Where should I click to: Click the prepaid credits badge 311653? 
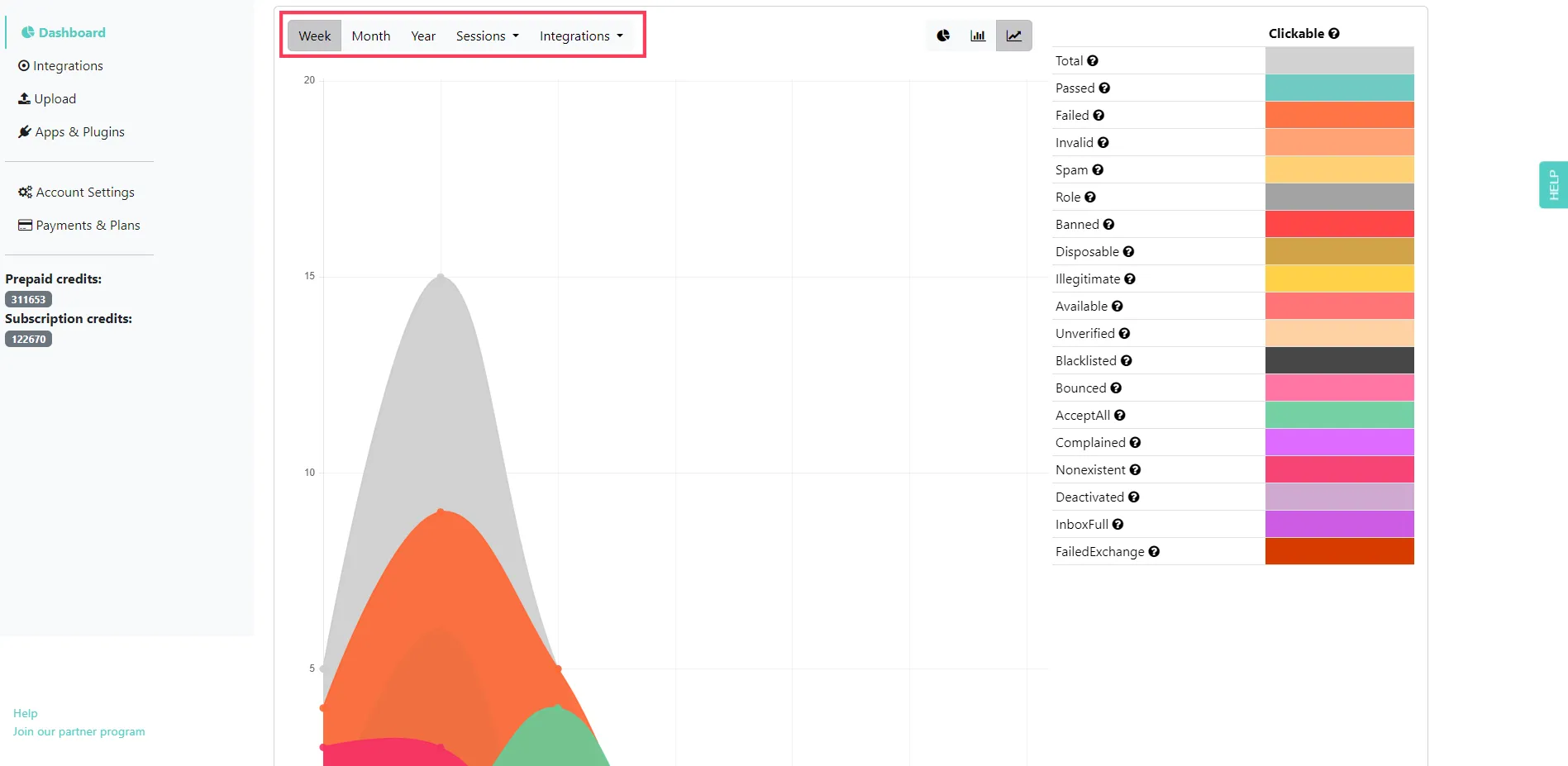(x=28, y=299)
